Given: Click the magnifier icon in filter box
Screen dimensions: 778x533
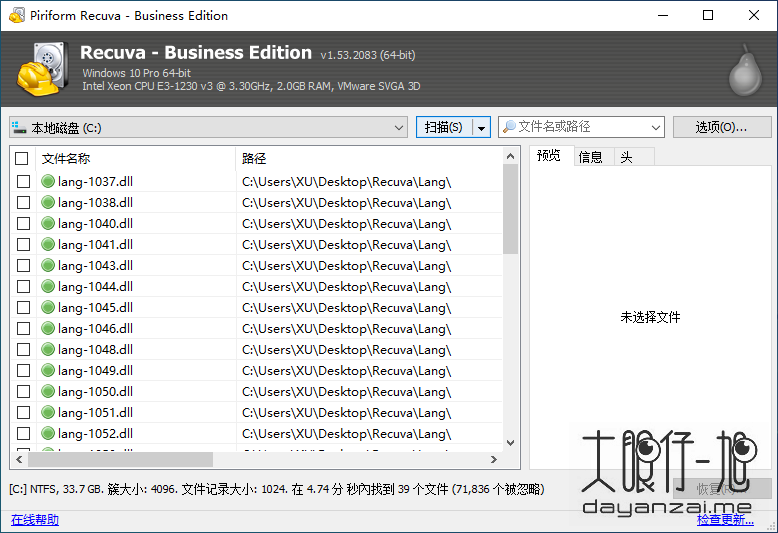Looking at the screenshot, I should tap(509, 127).
